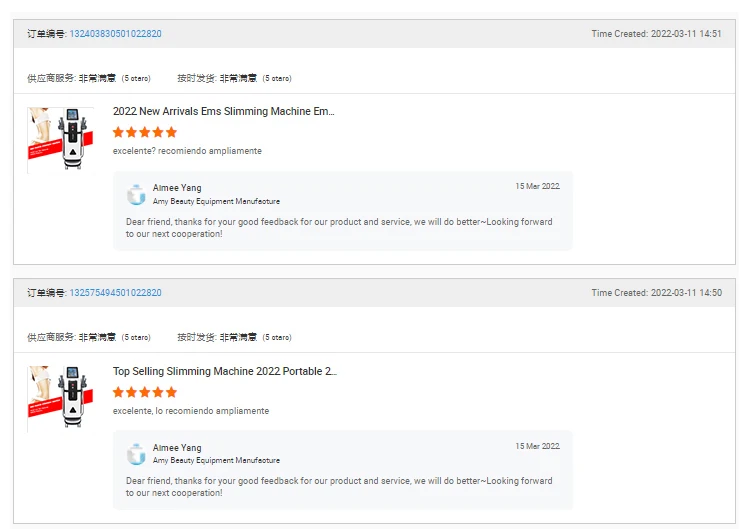Click the first seller reply message text
Image resolution: width=750 pixels, height=529 pixels.
(338, 228)
